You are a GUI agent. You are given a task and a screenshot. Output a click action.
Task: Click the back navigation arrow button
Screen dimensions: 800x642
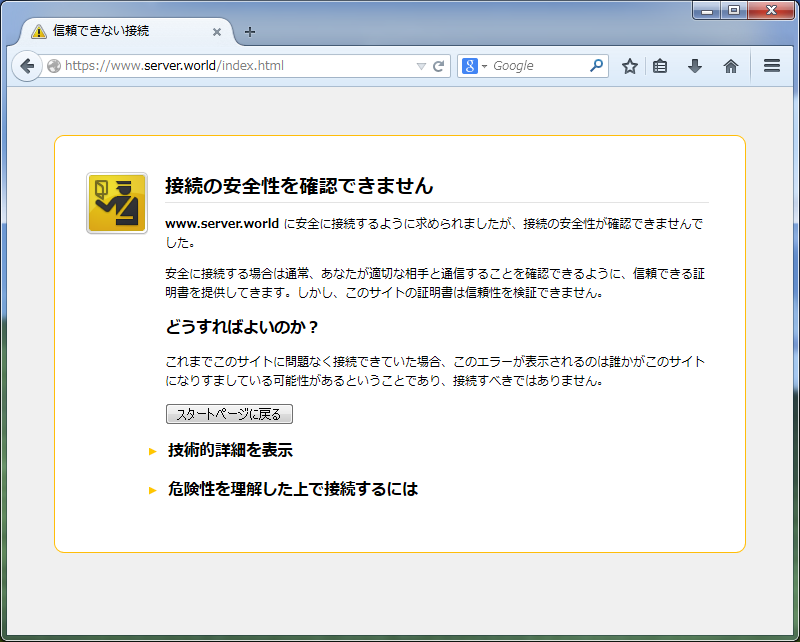click(27, 66)
